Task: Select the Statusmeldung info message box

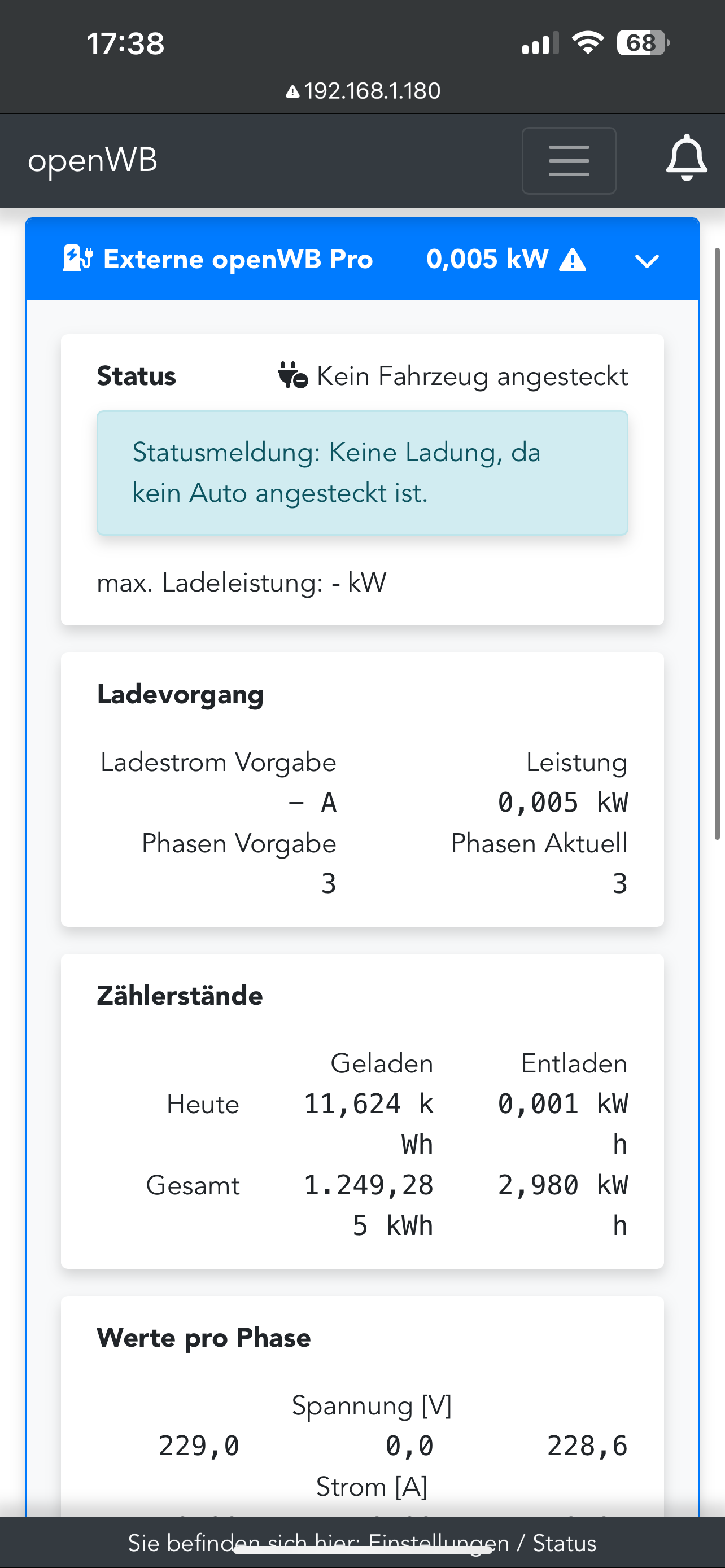Action: click(362, 473)
